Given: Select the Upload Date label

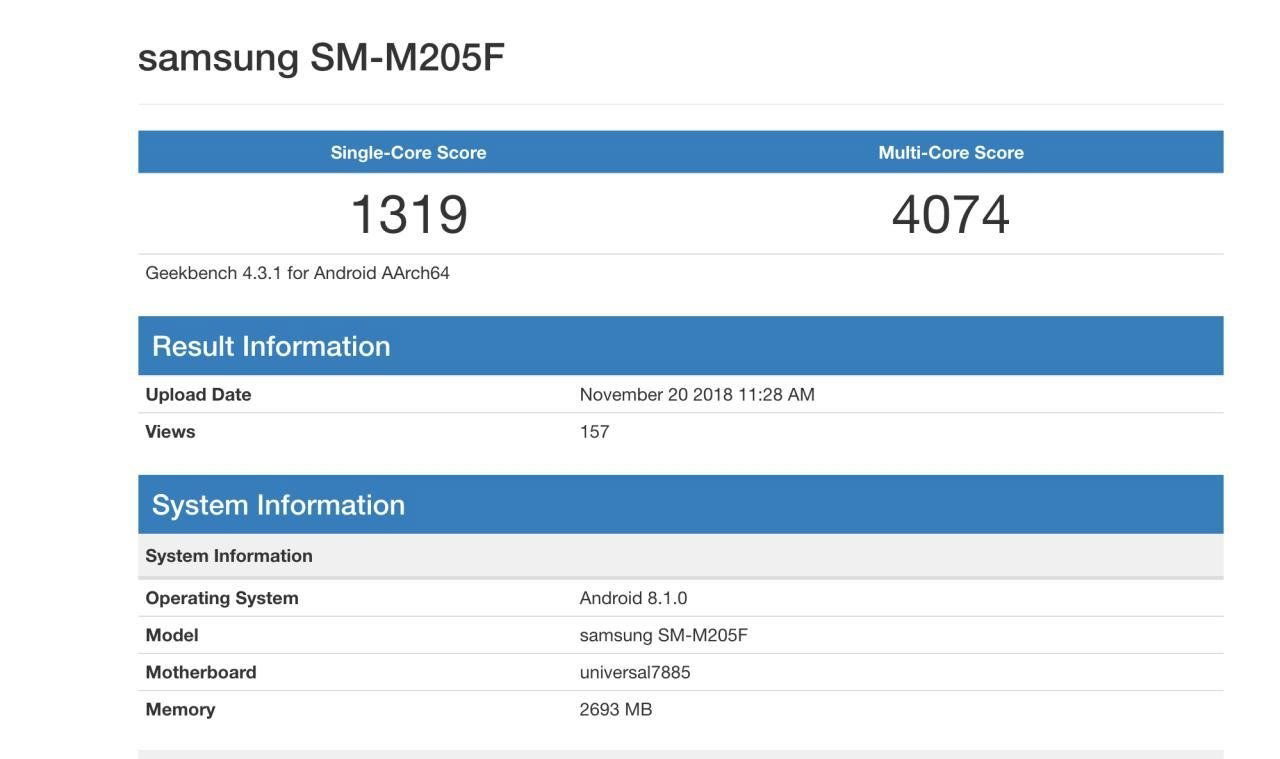Looking at the screenshot, I should point(198,394).
